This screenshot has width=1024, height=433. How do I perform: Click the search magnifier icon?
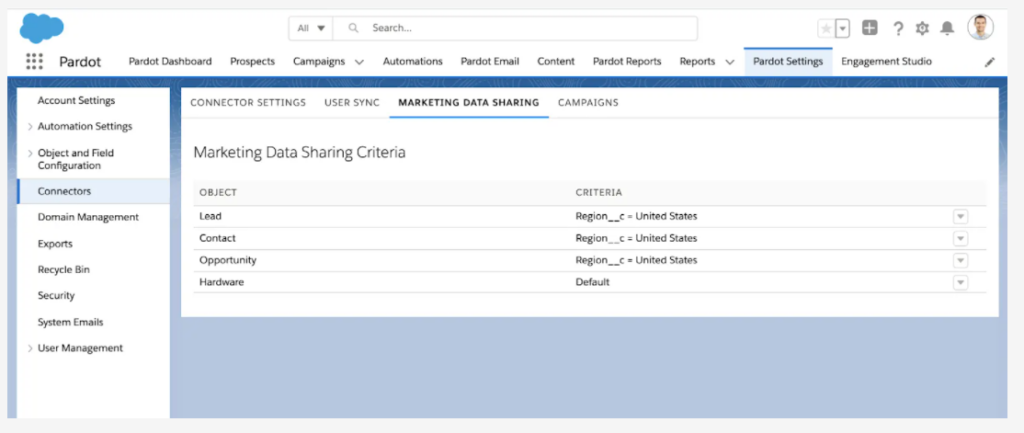353,28
